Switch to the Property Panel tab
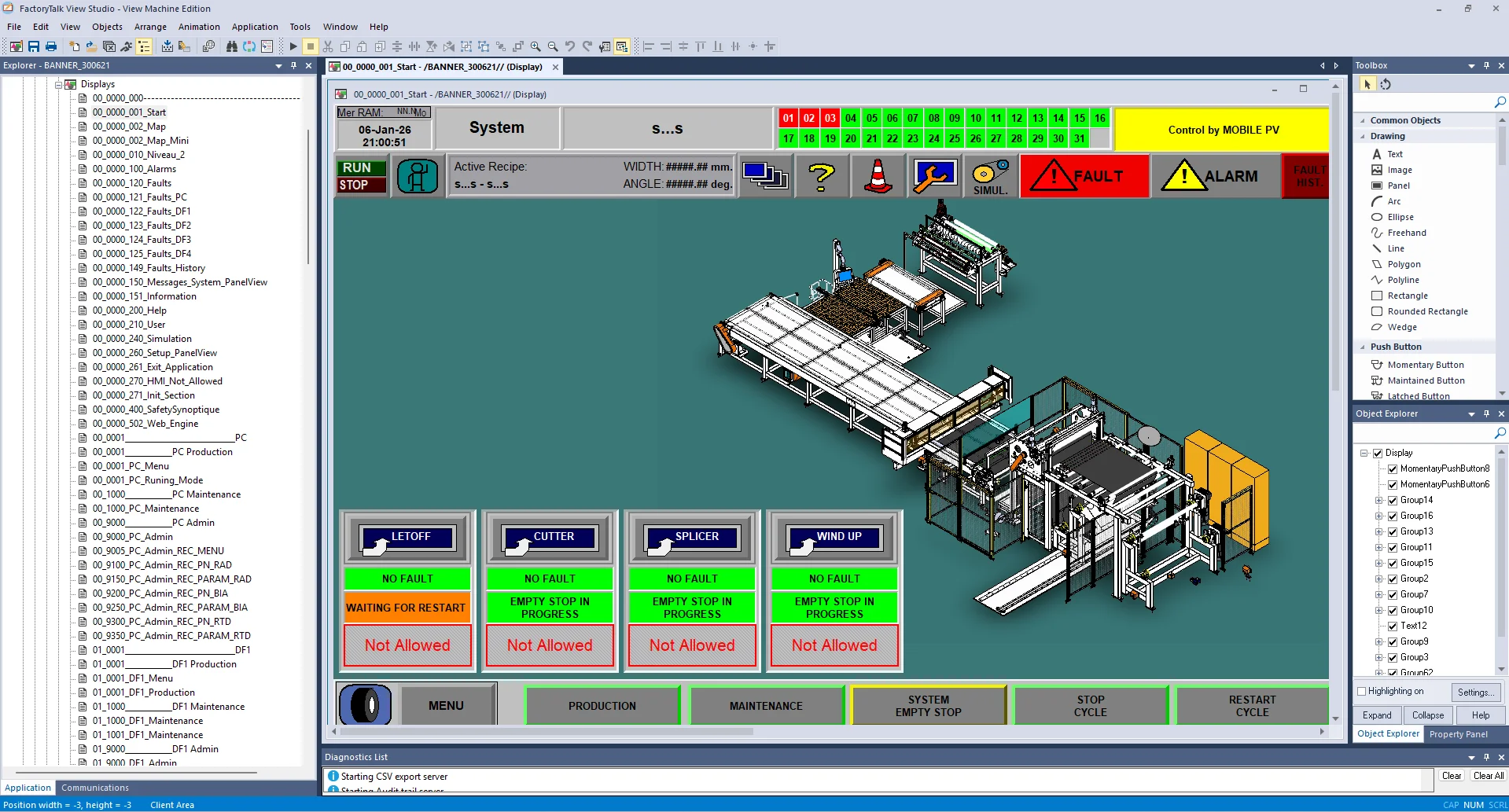 point(1459,733)
